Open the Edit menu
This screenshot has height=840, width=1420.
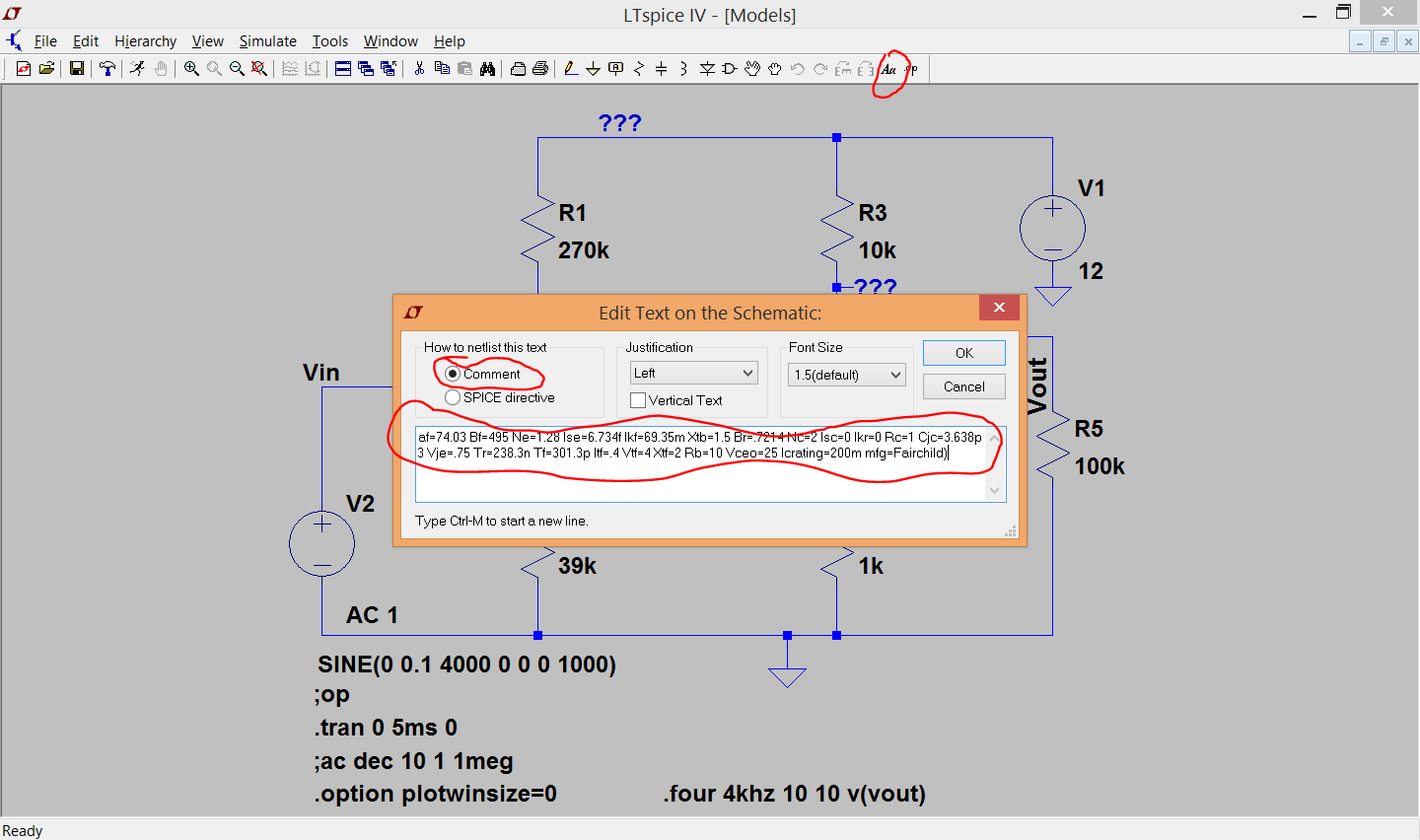(x=86, y=41)
